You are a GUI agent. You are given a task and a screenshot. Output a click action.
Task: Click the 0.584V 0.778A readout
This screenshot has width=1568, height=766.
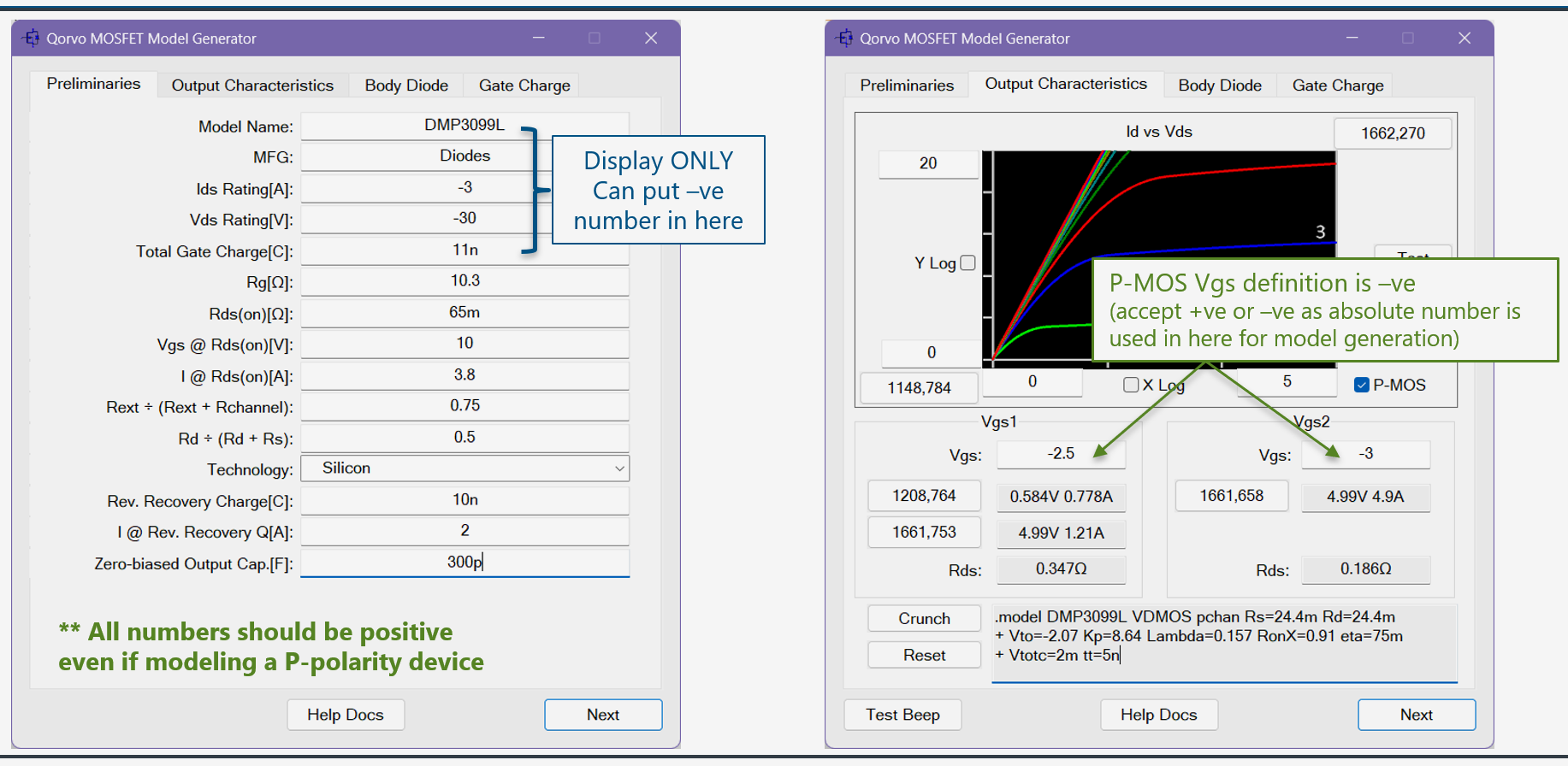(1061, 498)
